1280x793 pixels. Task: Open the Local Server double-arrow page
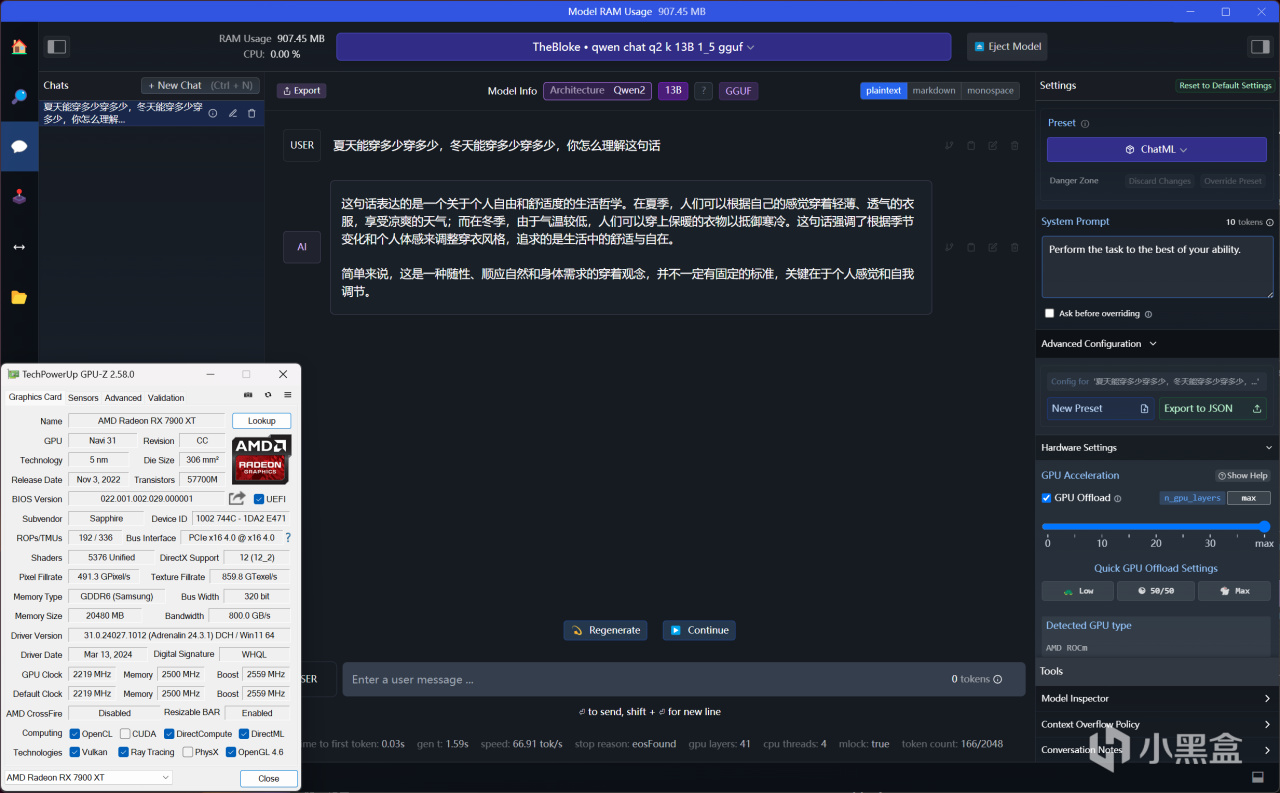point(19,246)
